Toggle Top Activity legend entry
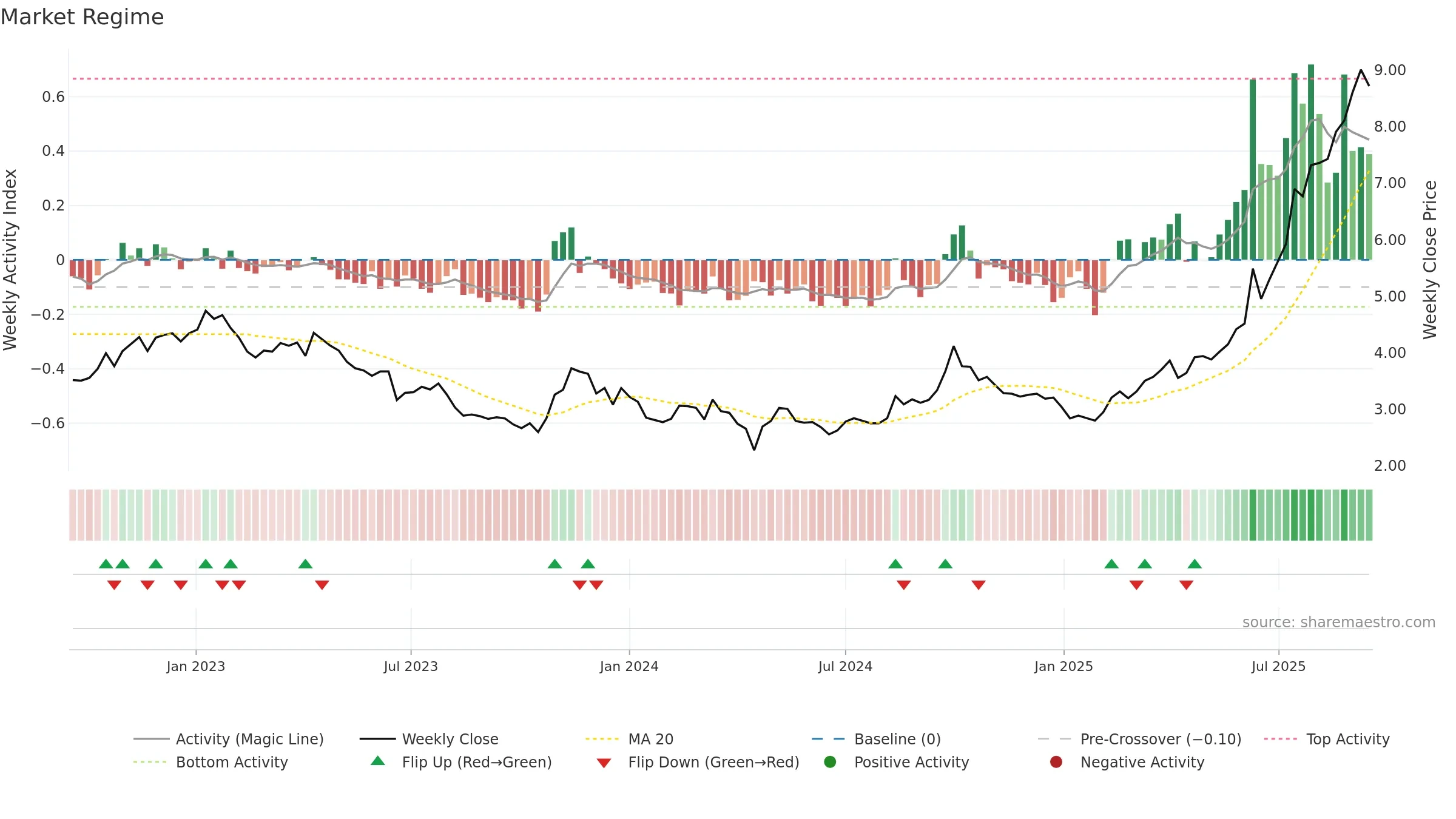The width and height of the screenshot is (1456, 819). (1327, 739)
